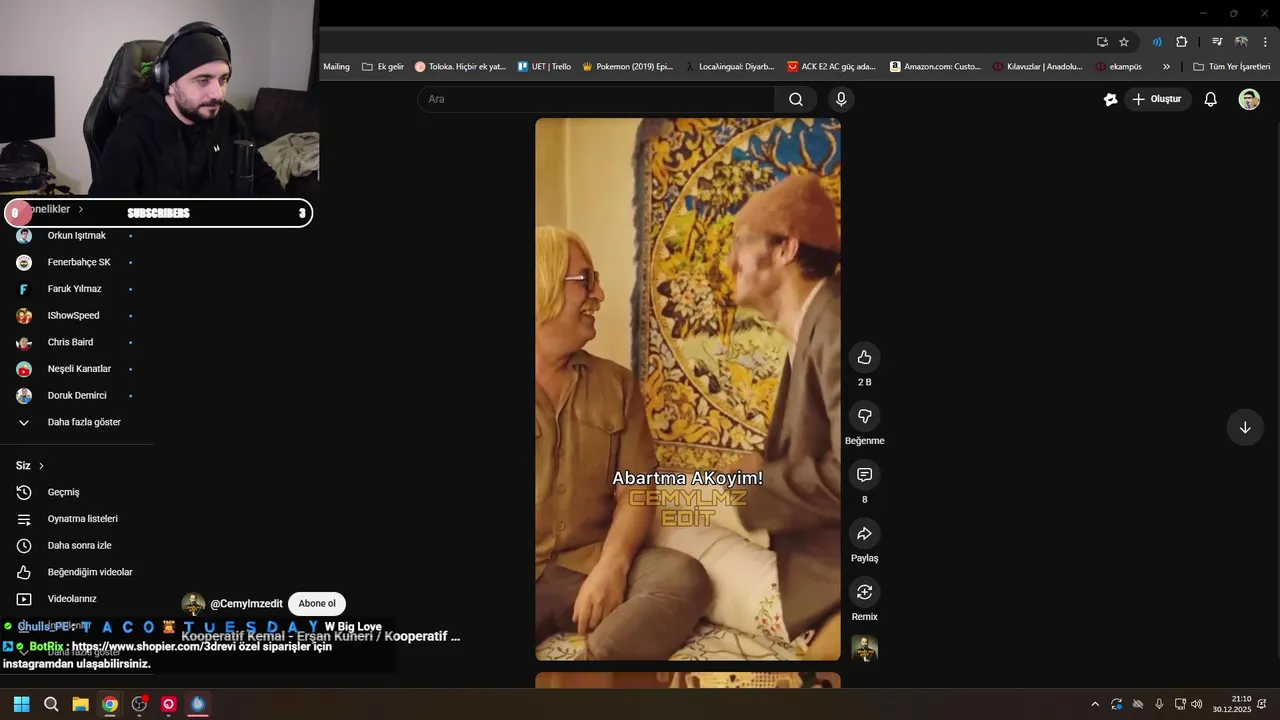The image size is (1280, 720).
Task: Share the Short via Paylaş
Action: pos(864,534)
